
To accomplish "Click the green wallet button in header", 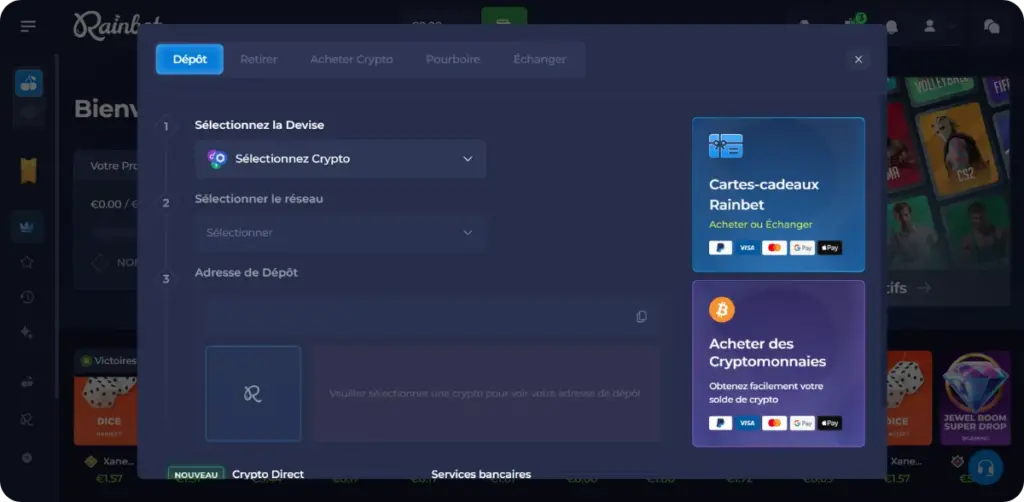I will pos(504,16).
